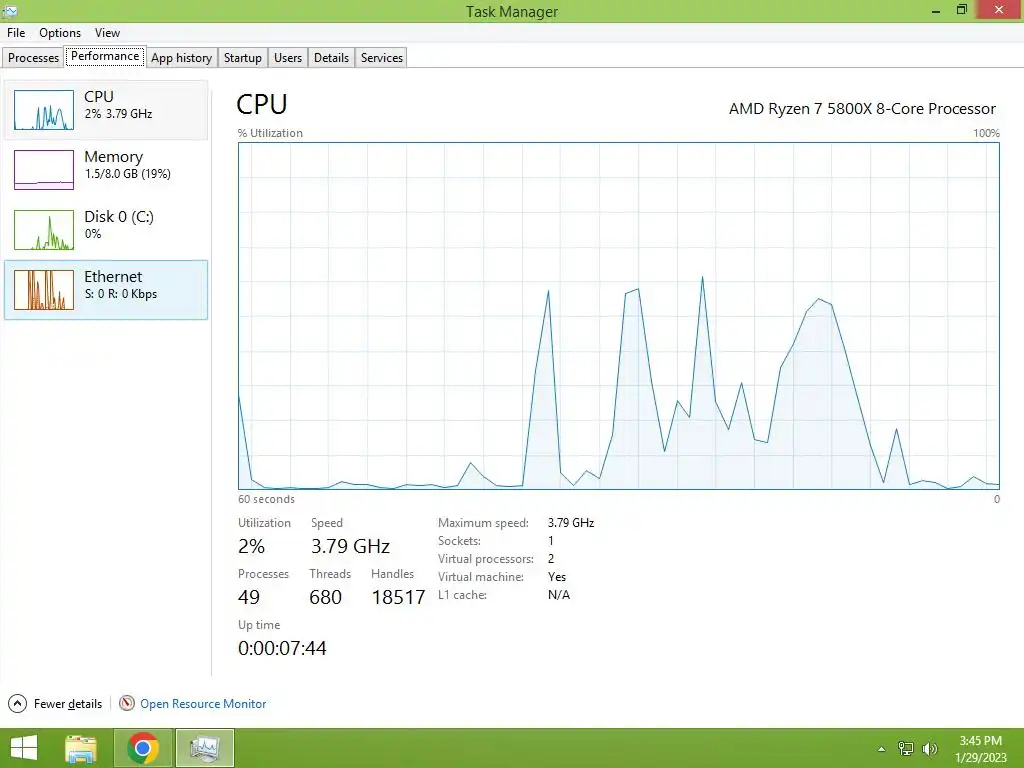This screenshot has width=1024, height=768.
Task: Collapse with Fewer details chevron icon
Action: (x=18, y=703)
